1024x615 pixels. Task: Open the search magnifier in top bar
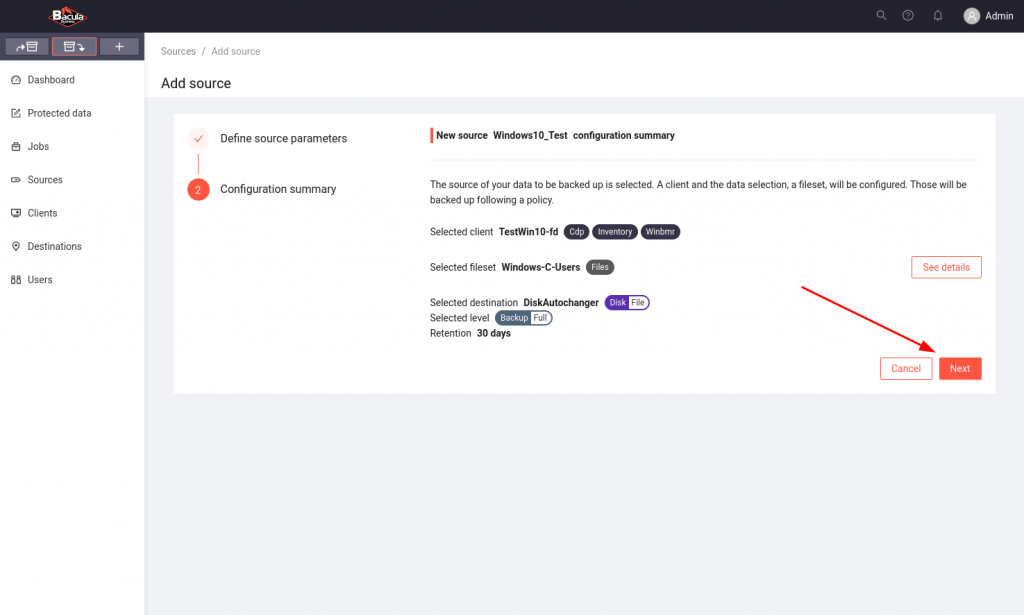pyautogui.click(x=881, y=16)
